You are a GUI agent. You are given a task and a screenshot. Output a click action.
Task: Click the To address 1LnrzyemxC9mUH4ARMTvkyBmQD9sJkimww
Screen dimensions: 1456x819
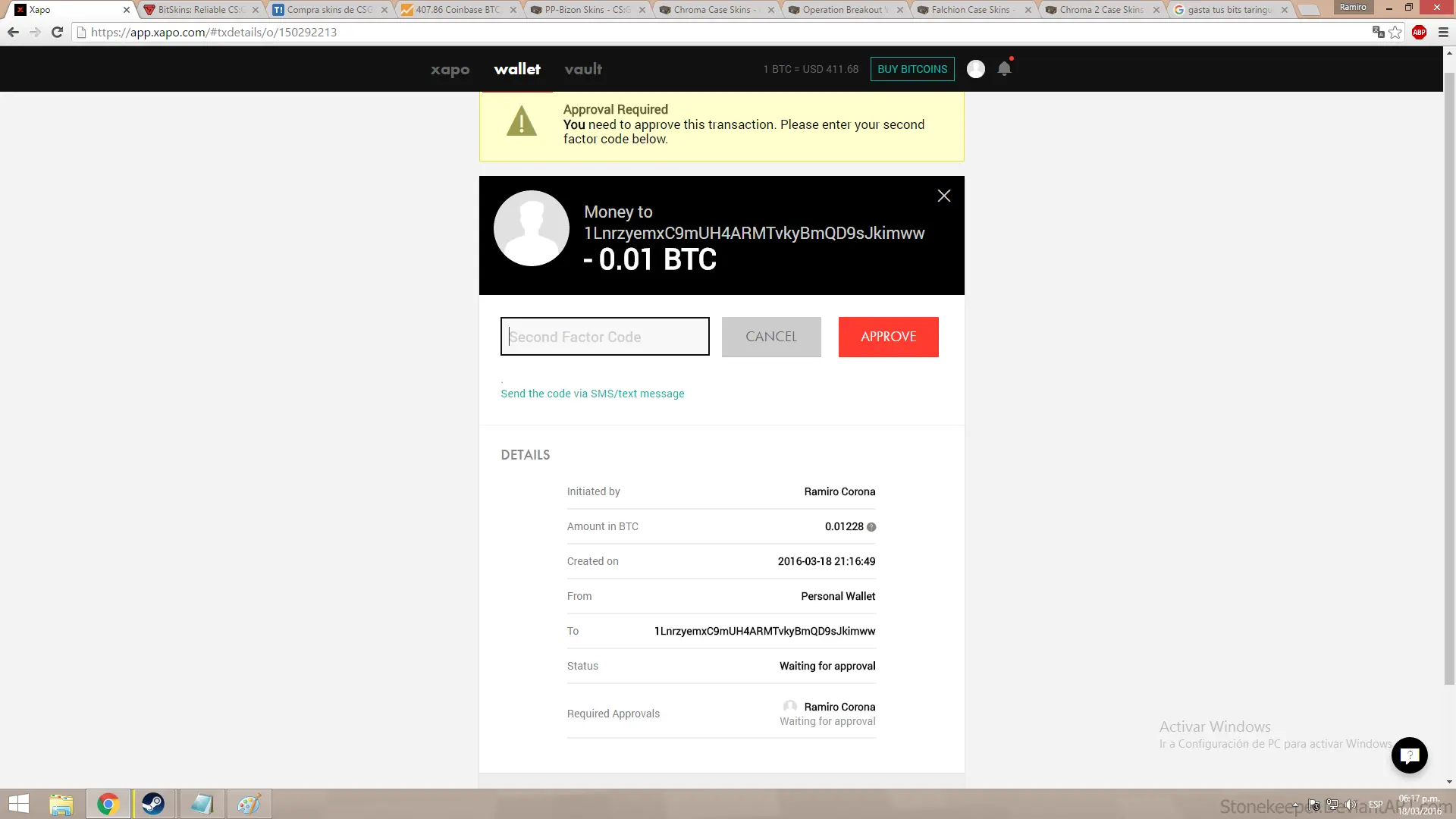pos(764,631)
